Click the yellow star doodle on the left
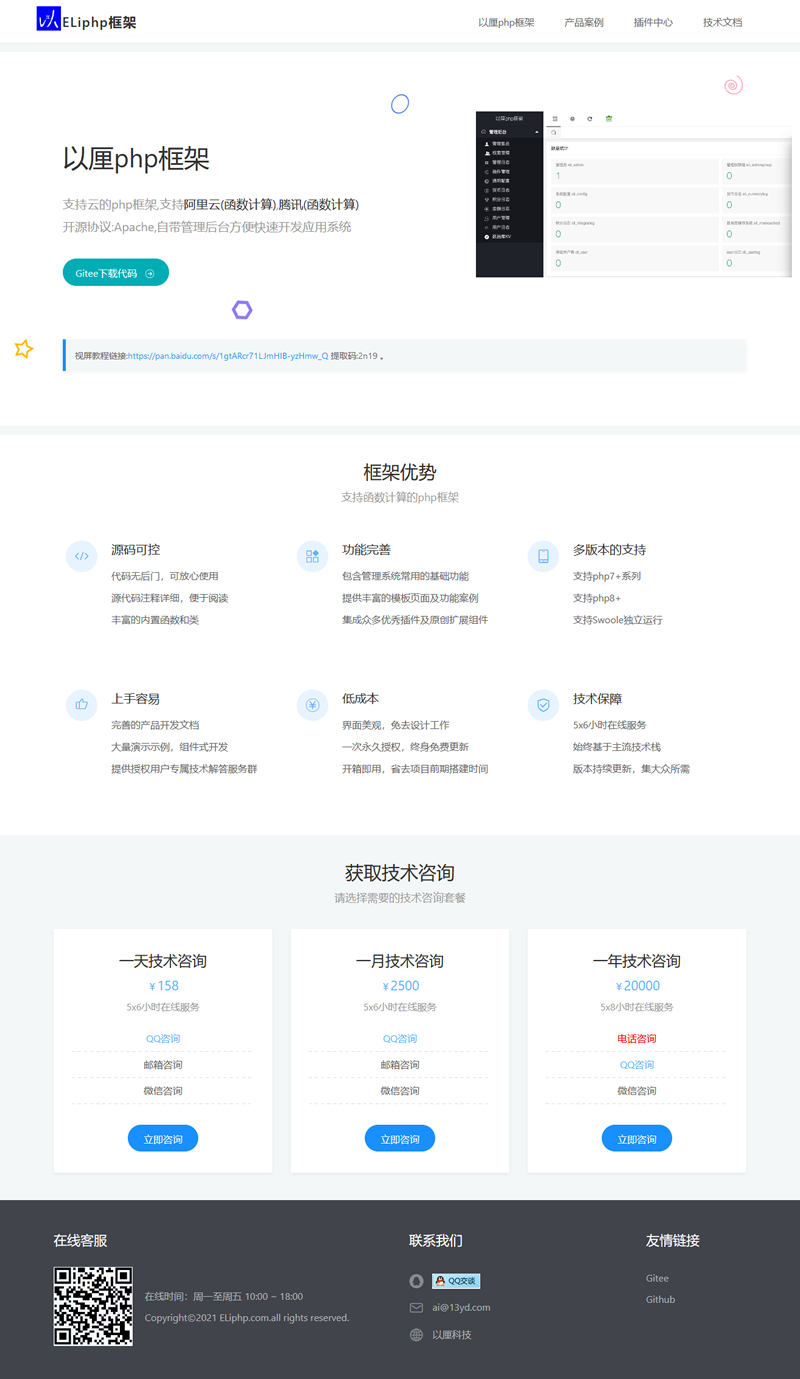This screenshot has width=800, height=1379. [23, 349]
